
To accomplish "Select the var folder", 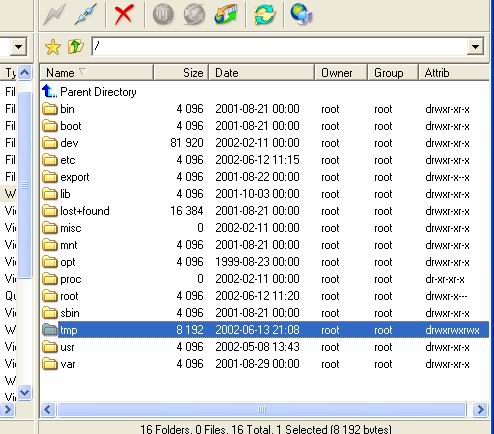I will pos(265,364).
